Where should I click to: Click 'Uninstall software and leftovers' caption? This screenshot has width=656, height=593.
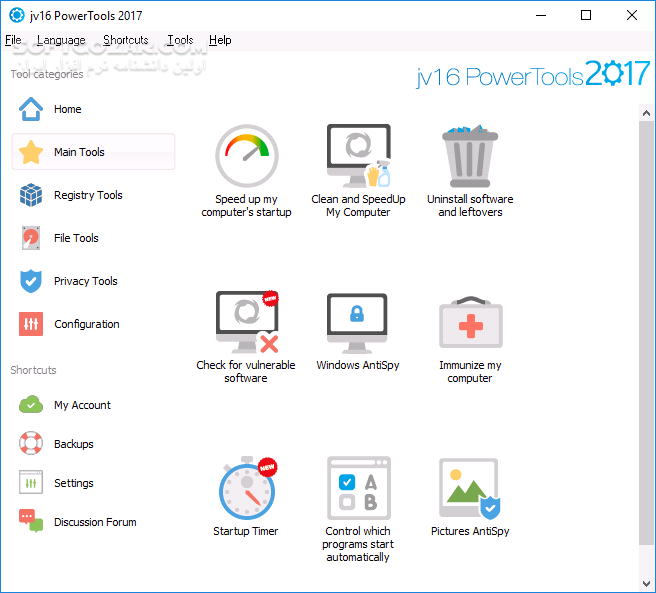click(x=470, y=205)
